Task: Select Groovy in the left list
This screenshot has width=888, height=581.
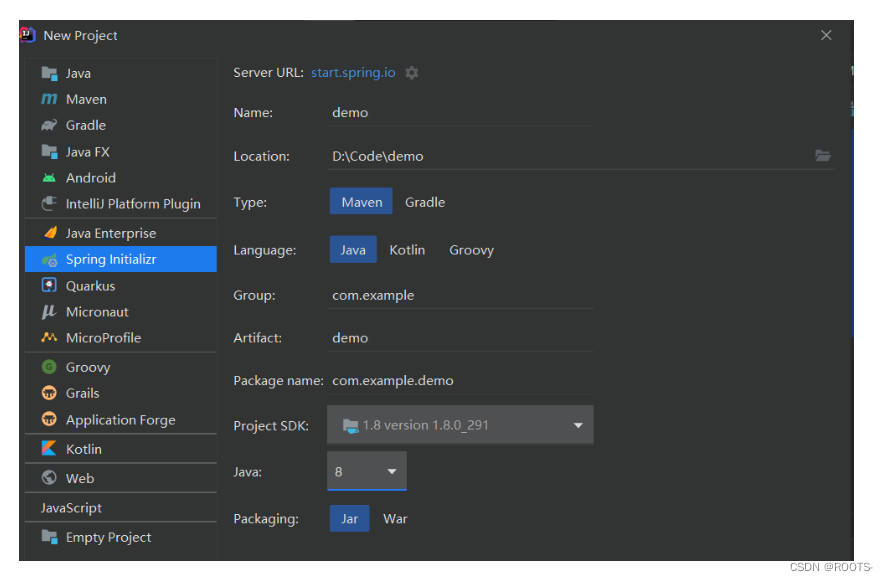Action: click(x=121, y=367)
